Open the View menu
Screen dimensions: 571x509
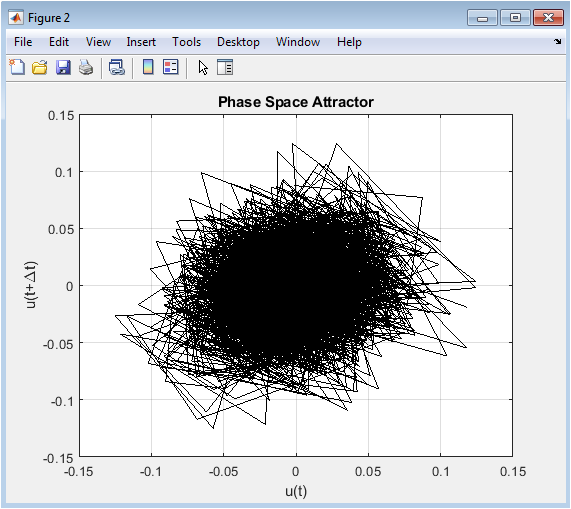coord(98,42)
